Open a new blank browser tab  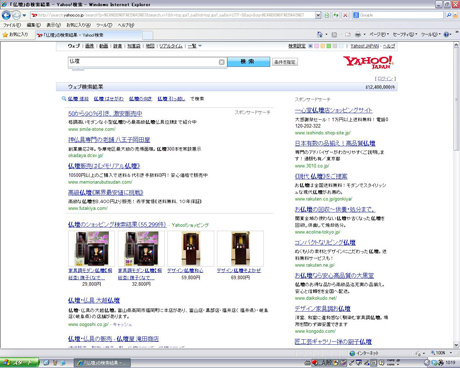148,35
